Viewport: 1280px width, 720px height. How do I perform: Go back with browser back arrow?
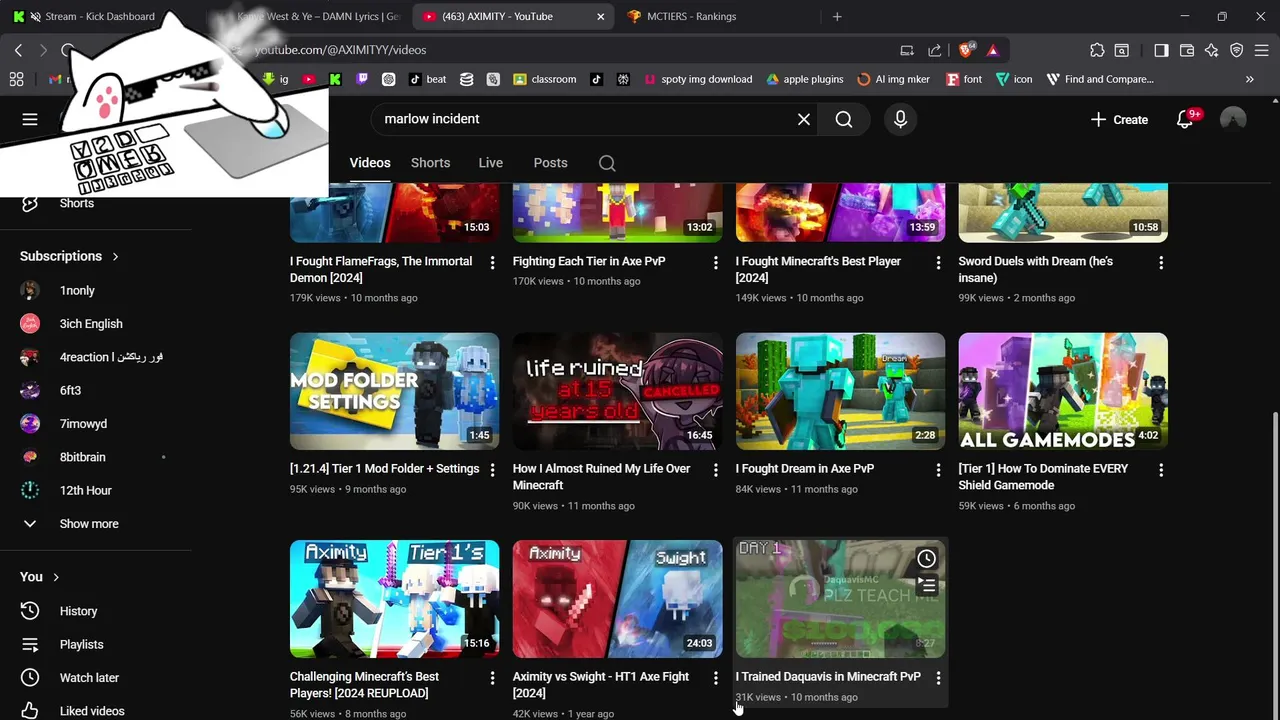[18, 50]
